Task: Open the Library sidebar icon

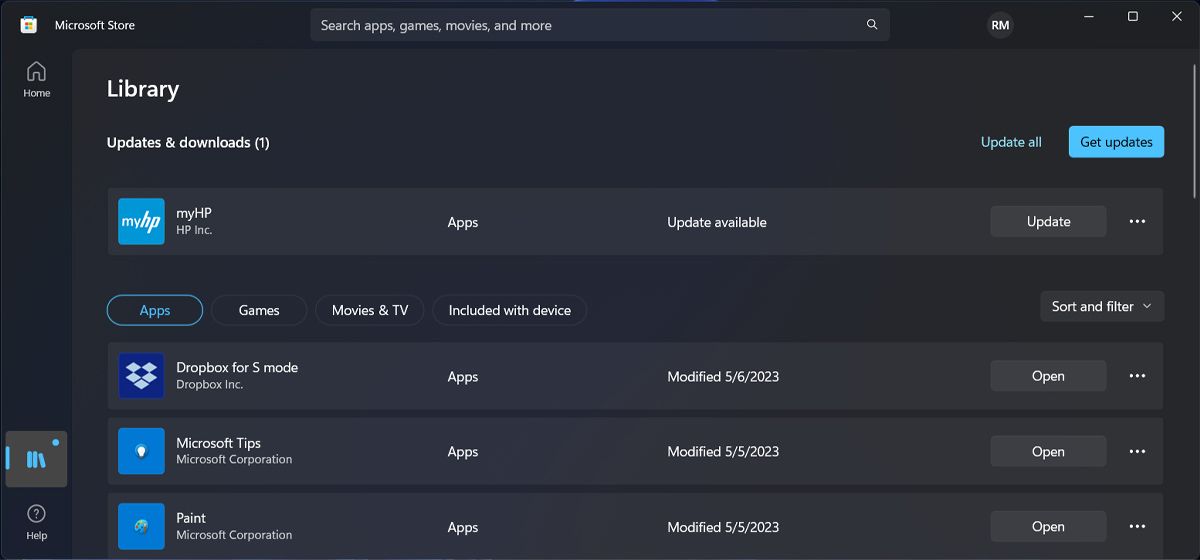Action: click(37, 459)
